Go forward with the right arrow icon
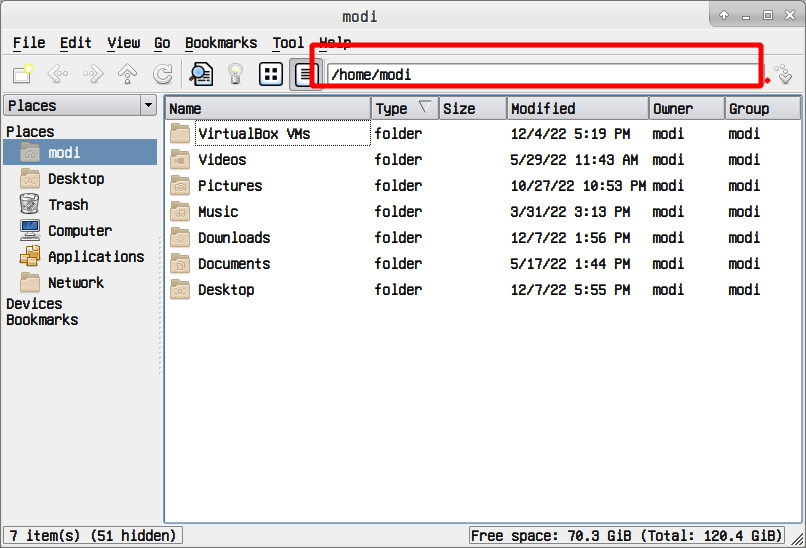806x548 pixels. 93,74
